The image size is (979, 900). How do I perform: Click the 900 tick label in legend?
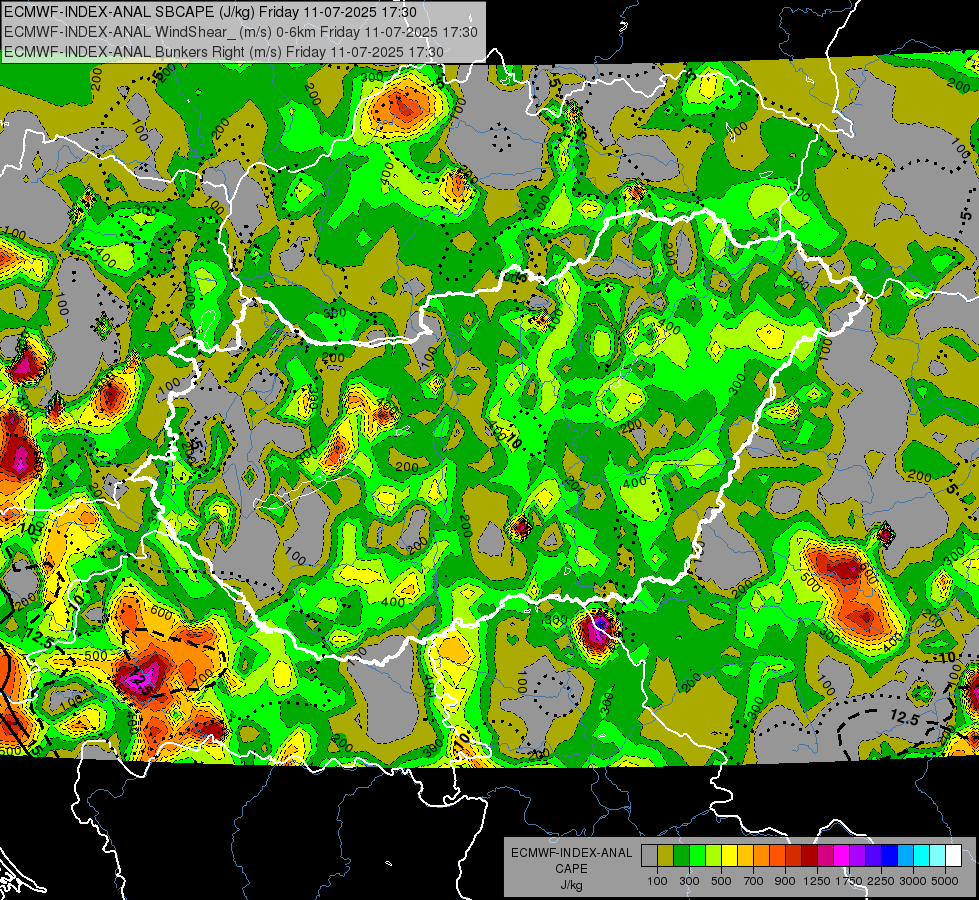pyautogui.click(x=785, y=881)
